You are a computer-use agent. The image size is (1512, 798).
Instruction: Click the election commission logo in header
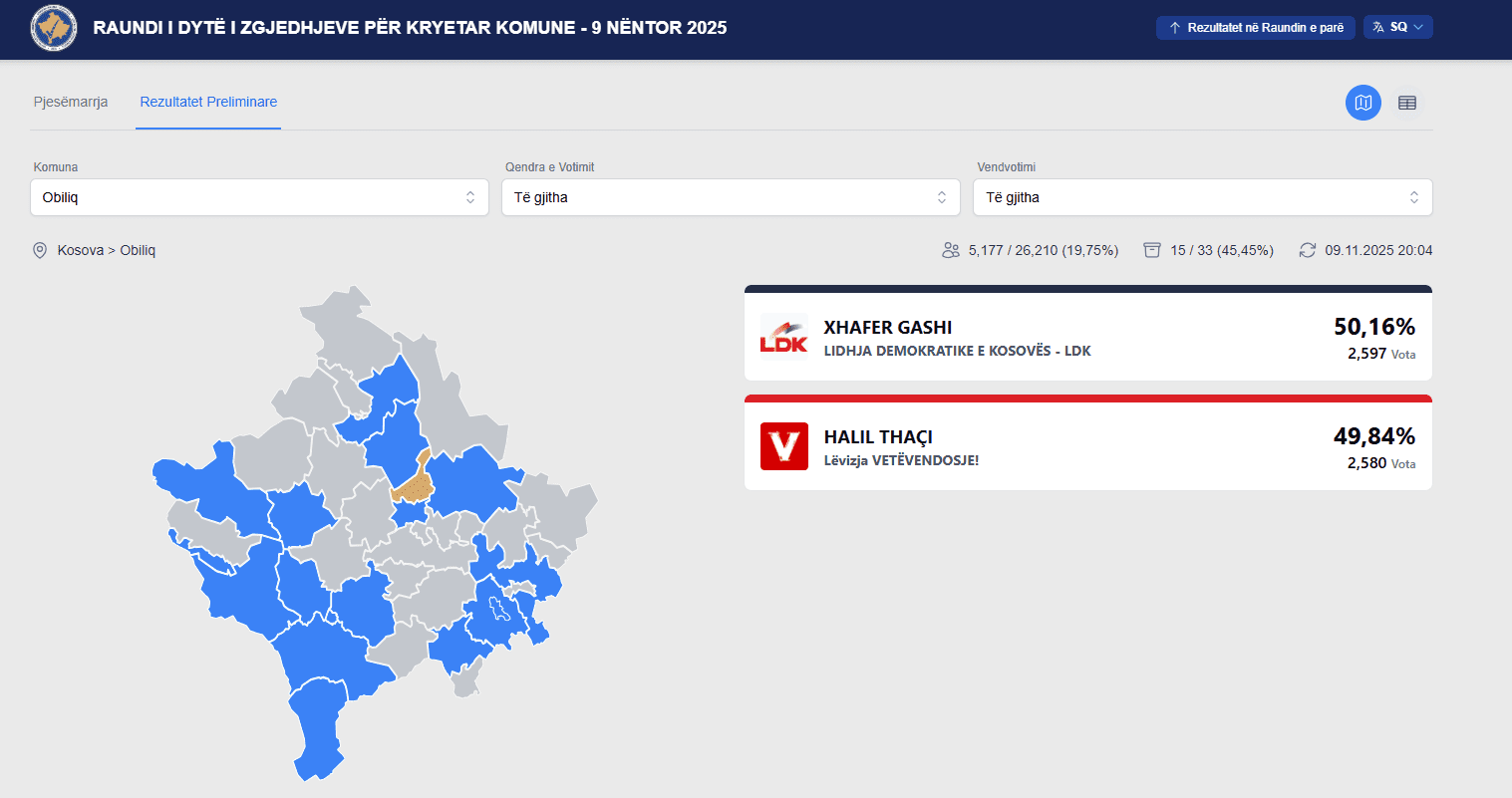(x=54, y=28)
